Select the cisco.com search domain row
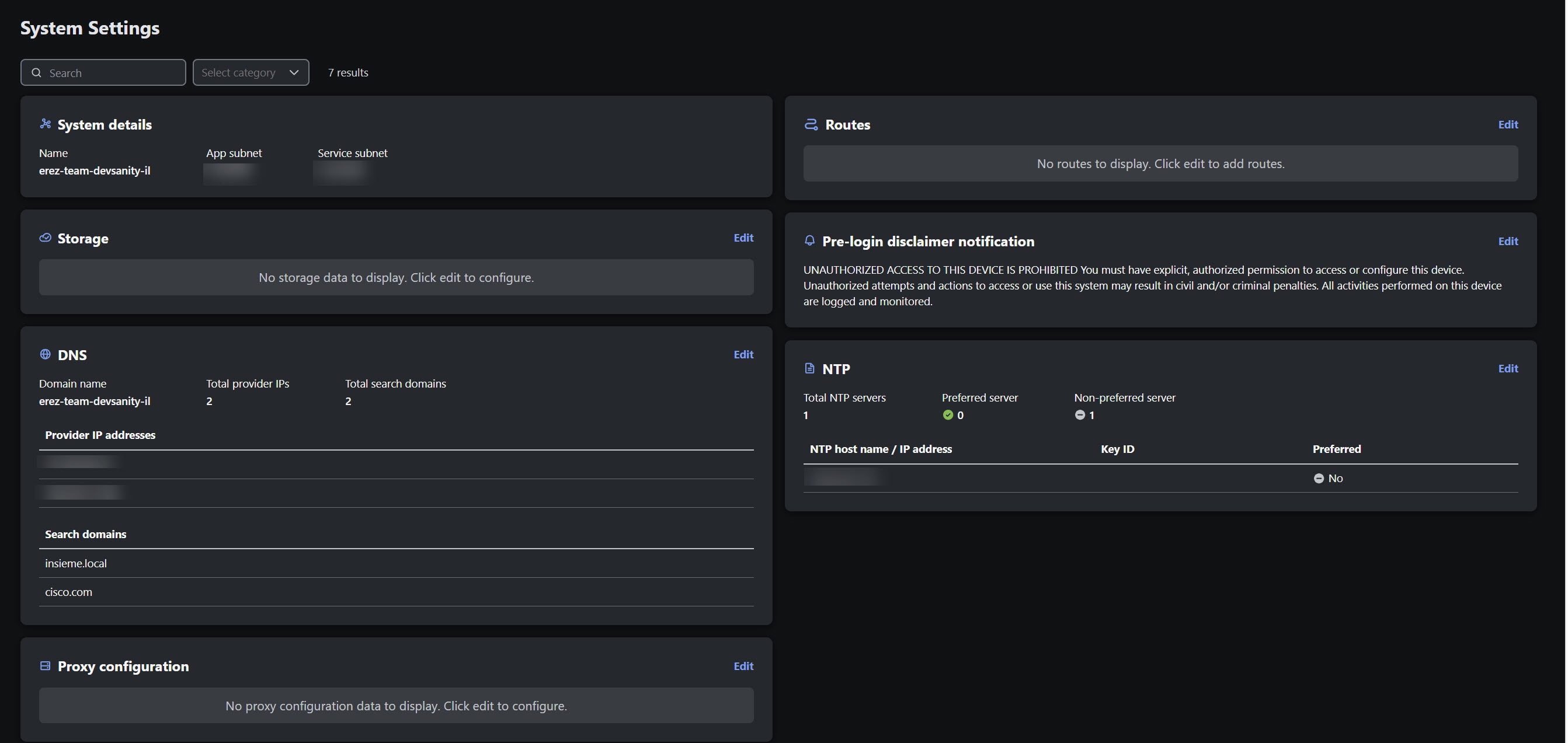 point(397,592)
